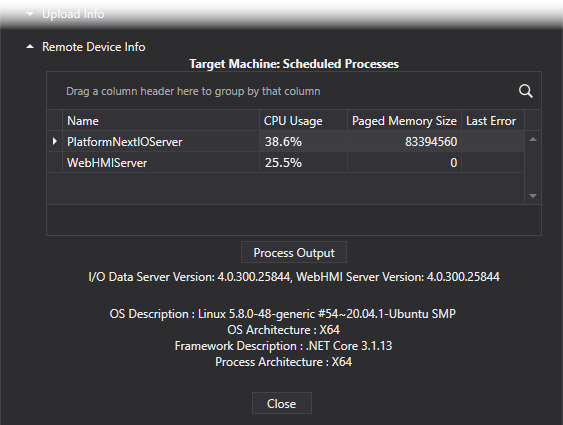Click the Process Output button

pyautogui.click(x=294, y=252)
